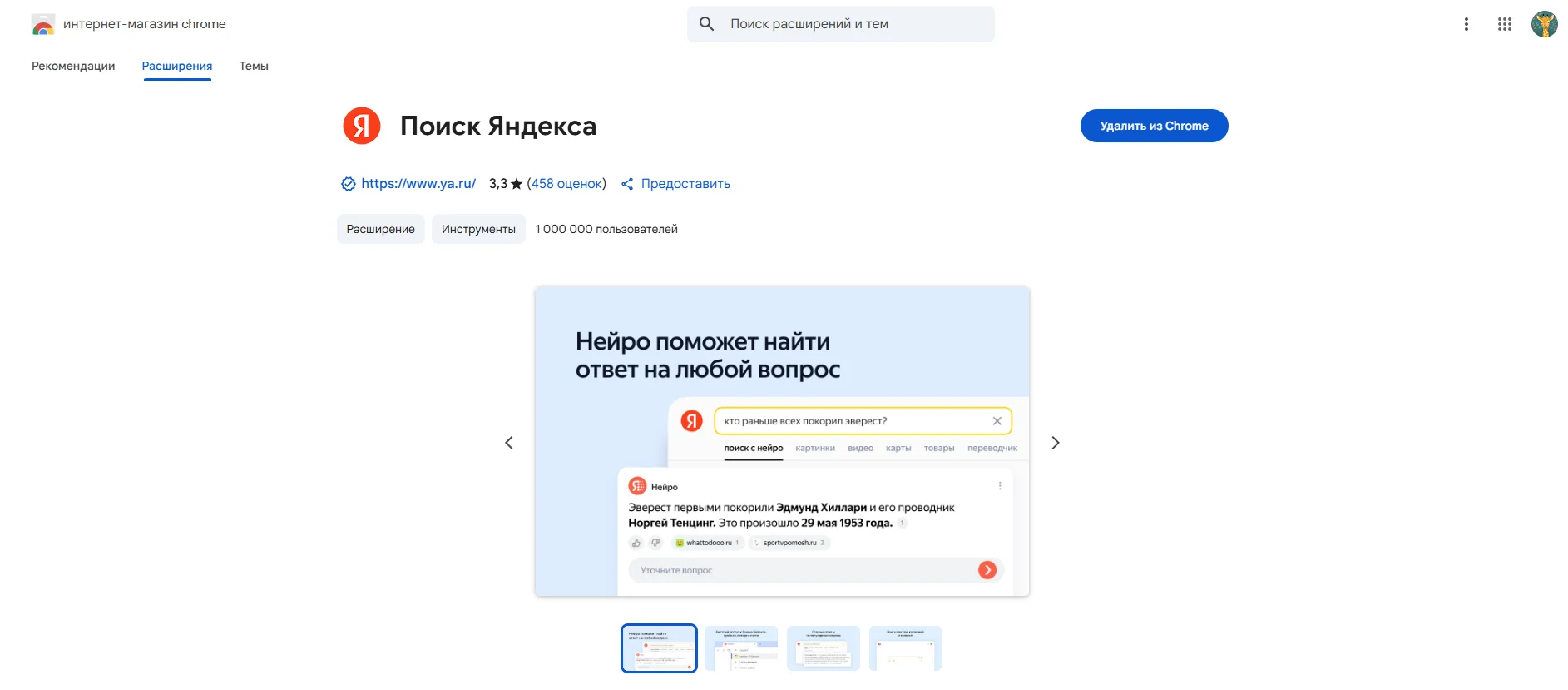
Task: Open the Темы tab
Action: pos(254,66)
